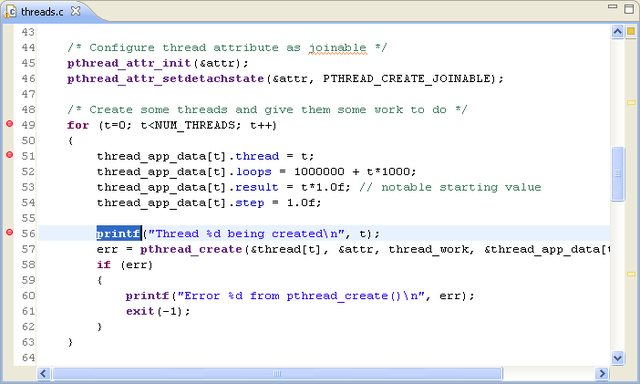
Task: Jump to overview ruler marker near line 48
Action: (631, 102)
